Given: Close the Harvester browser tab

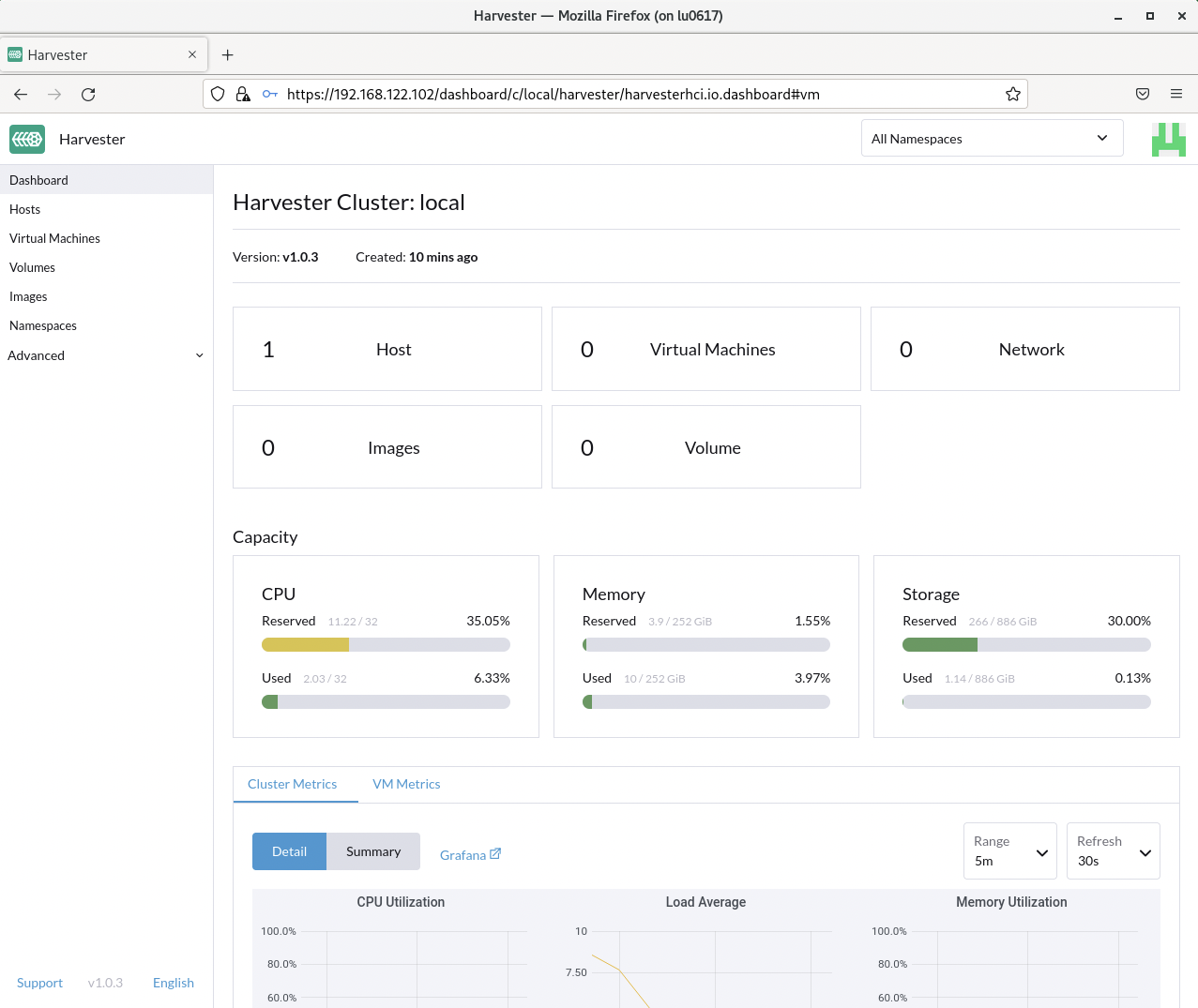Looking at the screenshot, I should pyautogui.click(x=192, y=54).
